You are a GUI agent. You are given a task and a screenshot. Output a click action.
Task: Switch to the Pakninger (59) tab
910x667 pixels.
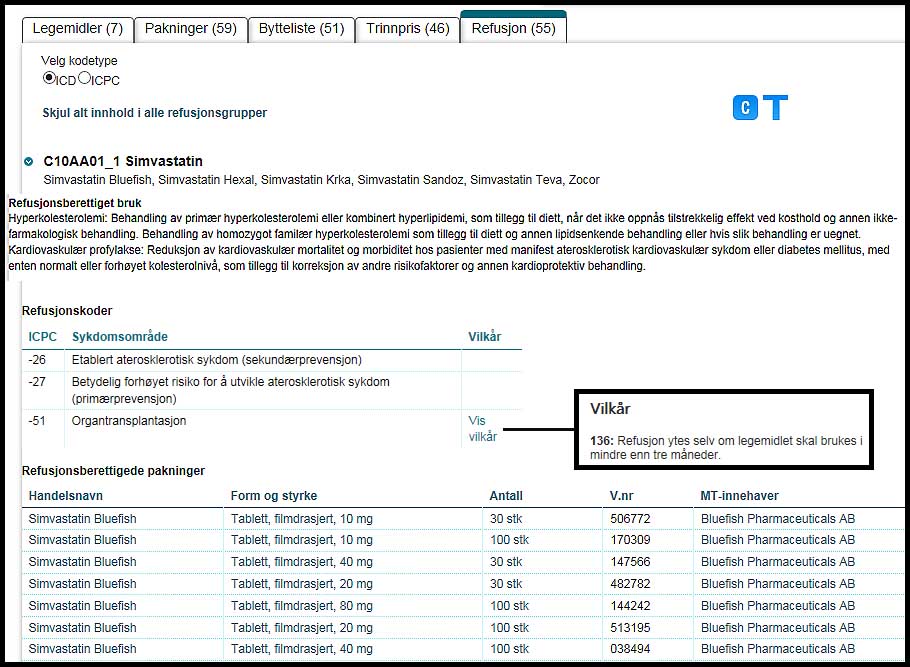click(190, 29)
